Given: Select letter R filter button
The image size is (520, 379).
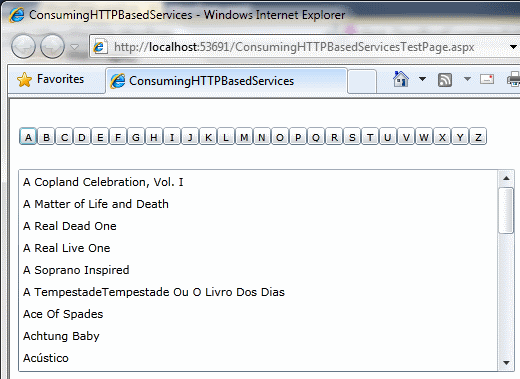Looking at the screenshot, I should tap(334, 137).
